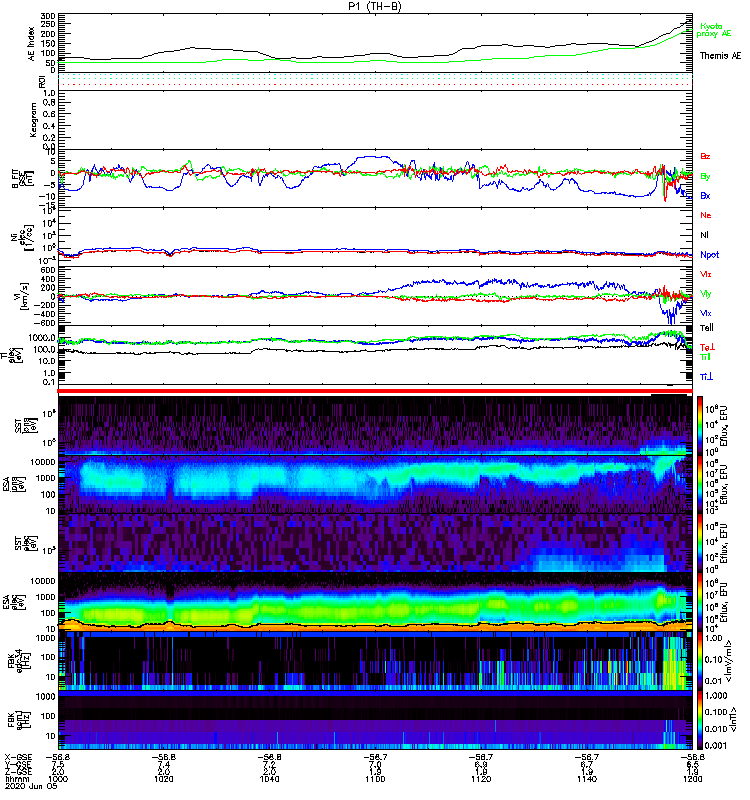Image resolution: width=750 pixels, height=800 pixels.
Task: Click the "Keogram" panel axis label
Action: [x=33, y=120]
